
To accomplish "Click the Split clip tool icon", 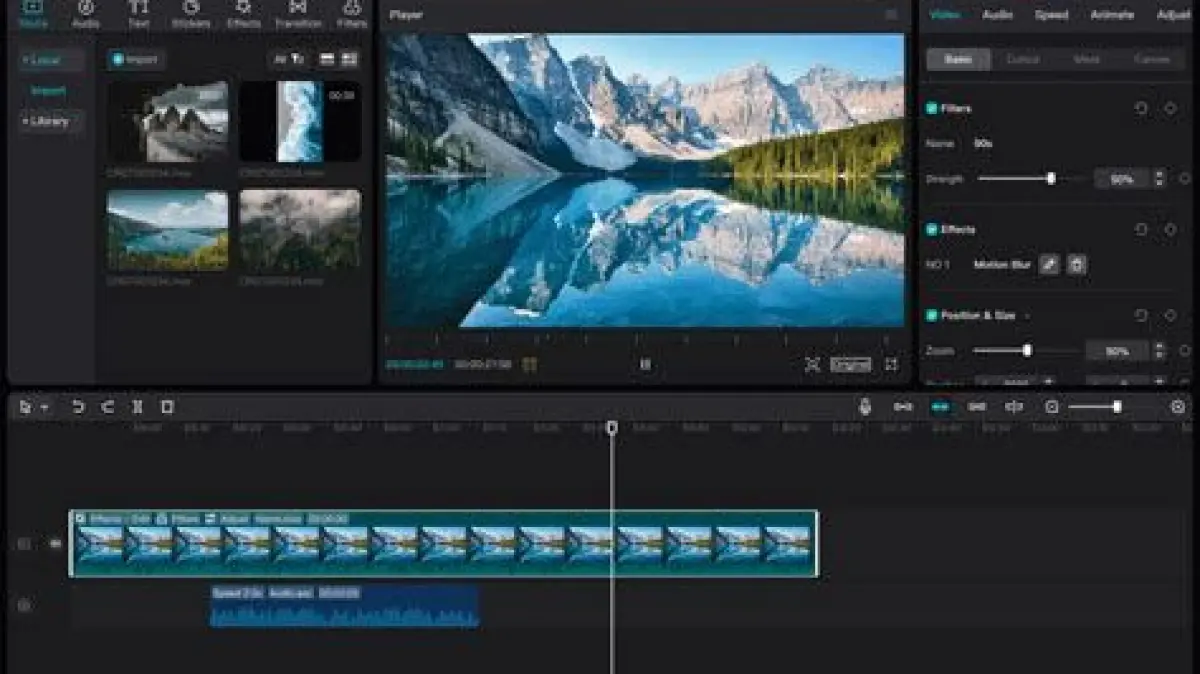I will (x=138, y=407).
